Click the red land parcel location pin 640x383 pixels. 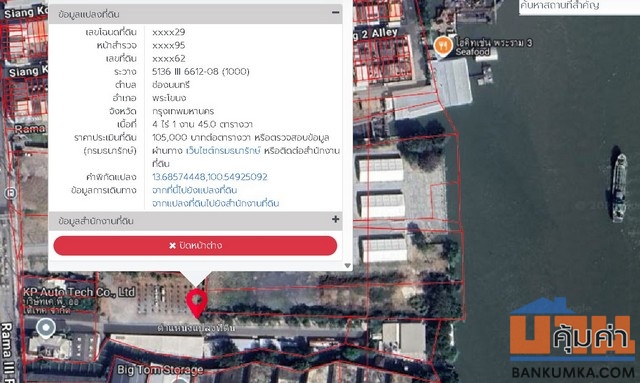pyautogui.click(x=197, y=303)
